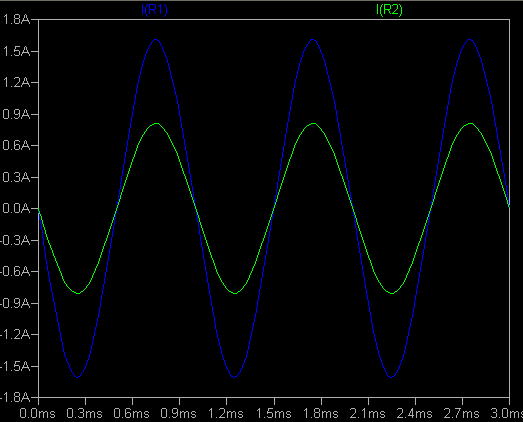Click the first green I(R2) positive peak
Image resolution: width=523 pixels, height=422 pixels.
point(156,124)
